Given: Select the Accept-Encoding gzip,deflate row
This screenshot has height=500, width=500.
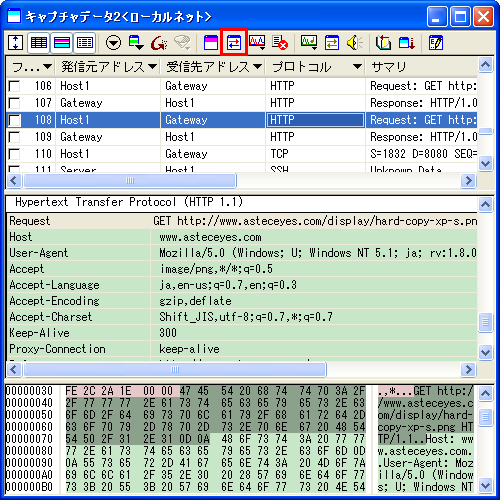Looking at the screenshot, I should 242,301.
